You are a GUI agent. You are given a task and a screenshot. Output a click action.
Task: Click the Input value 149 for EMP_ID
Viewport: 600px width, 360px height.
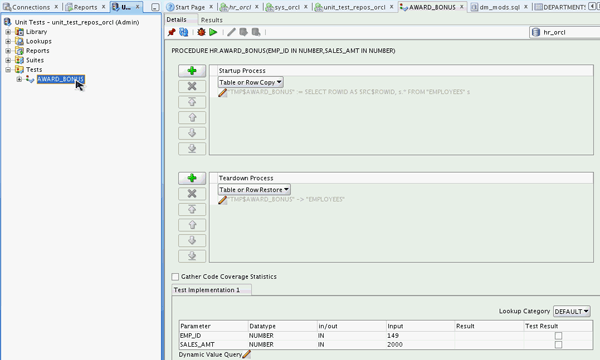point(393,336)
